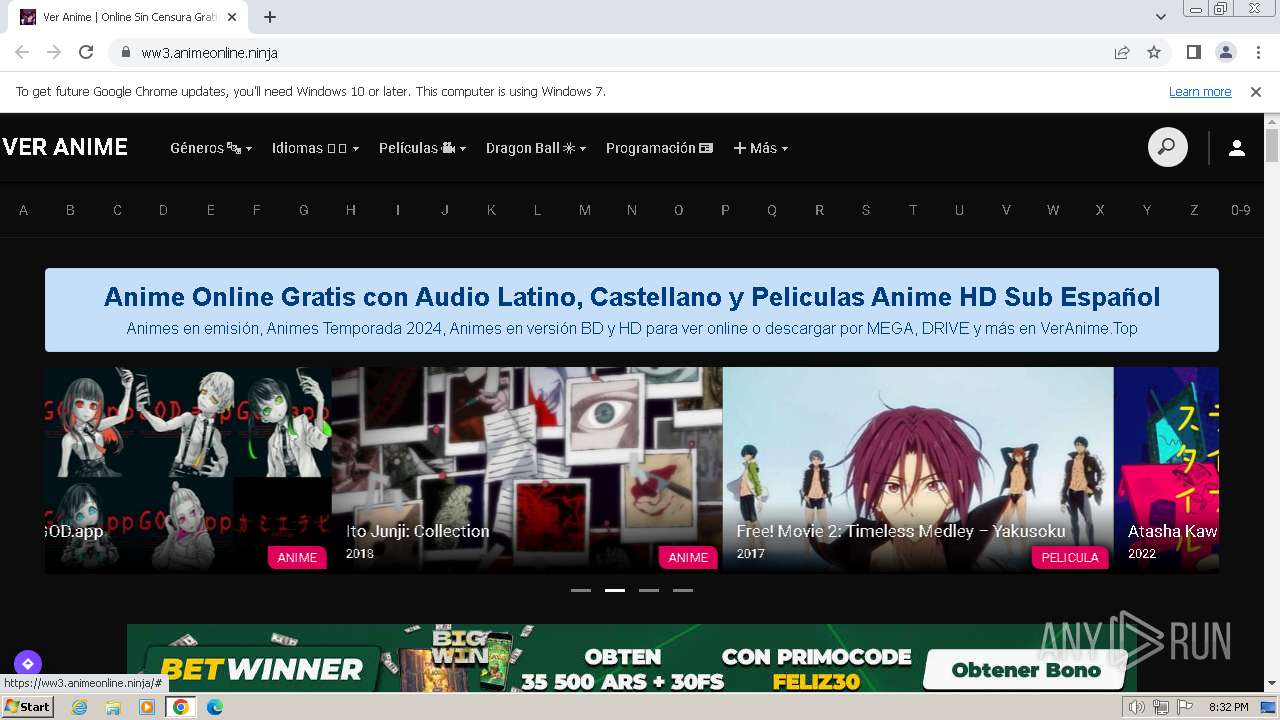This screenshot has width=1280, height=720.
Task: Jump to third carousel slide indicator
Action: click(649, 590)
